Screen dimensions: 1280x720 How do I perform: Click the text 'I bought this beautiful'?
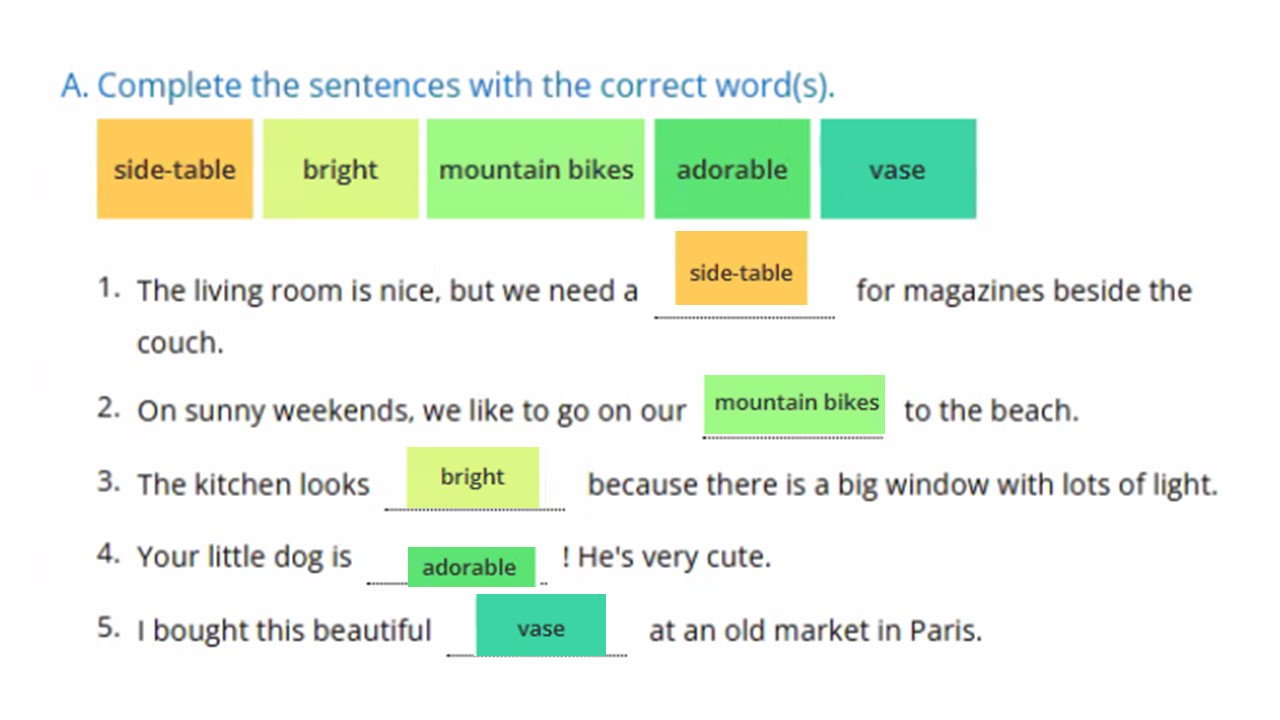pyautogui.click(x=284, y=631)
